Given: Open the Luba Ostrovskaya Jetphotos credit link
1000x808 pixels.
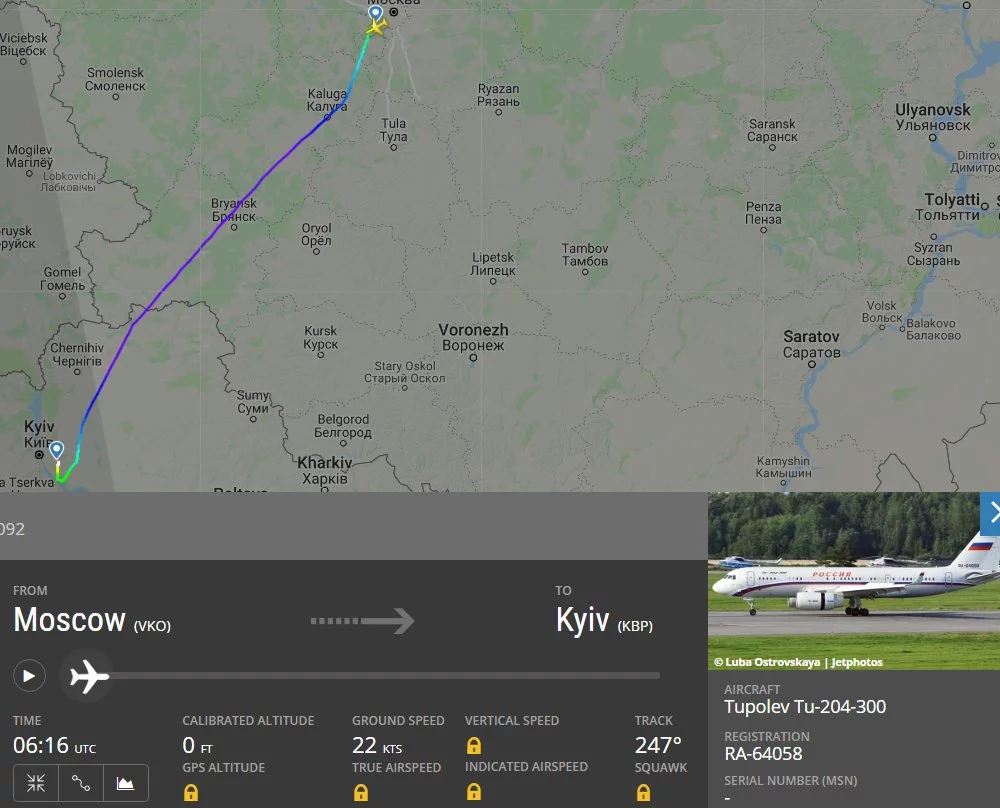Looking at the screenshot, I should pyautogui.click(x=798, y=662).
